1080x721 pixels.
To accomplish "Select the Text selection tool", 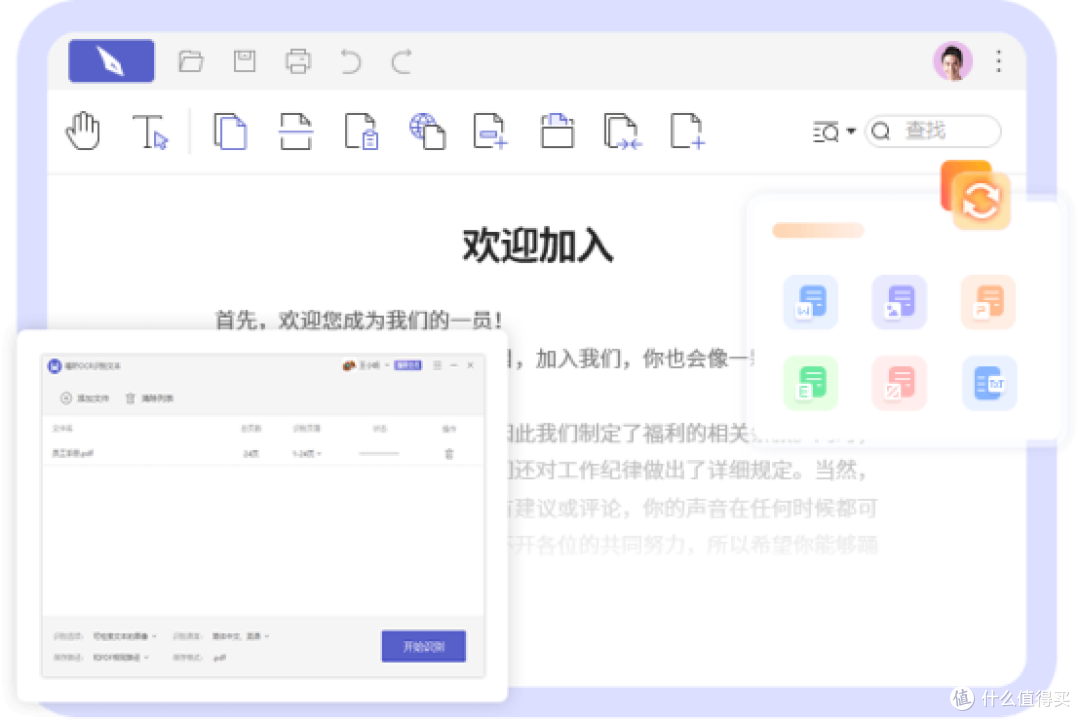I will click(x=150, y=132).
